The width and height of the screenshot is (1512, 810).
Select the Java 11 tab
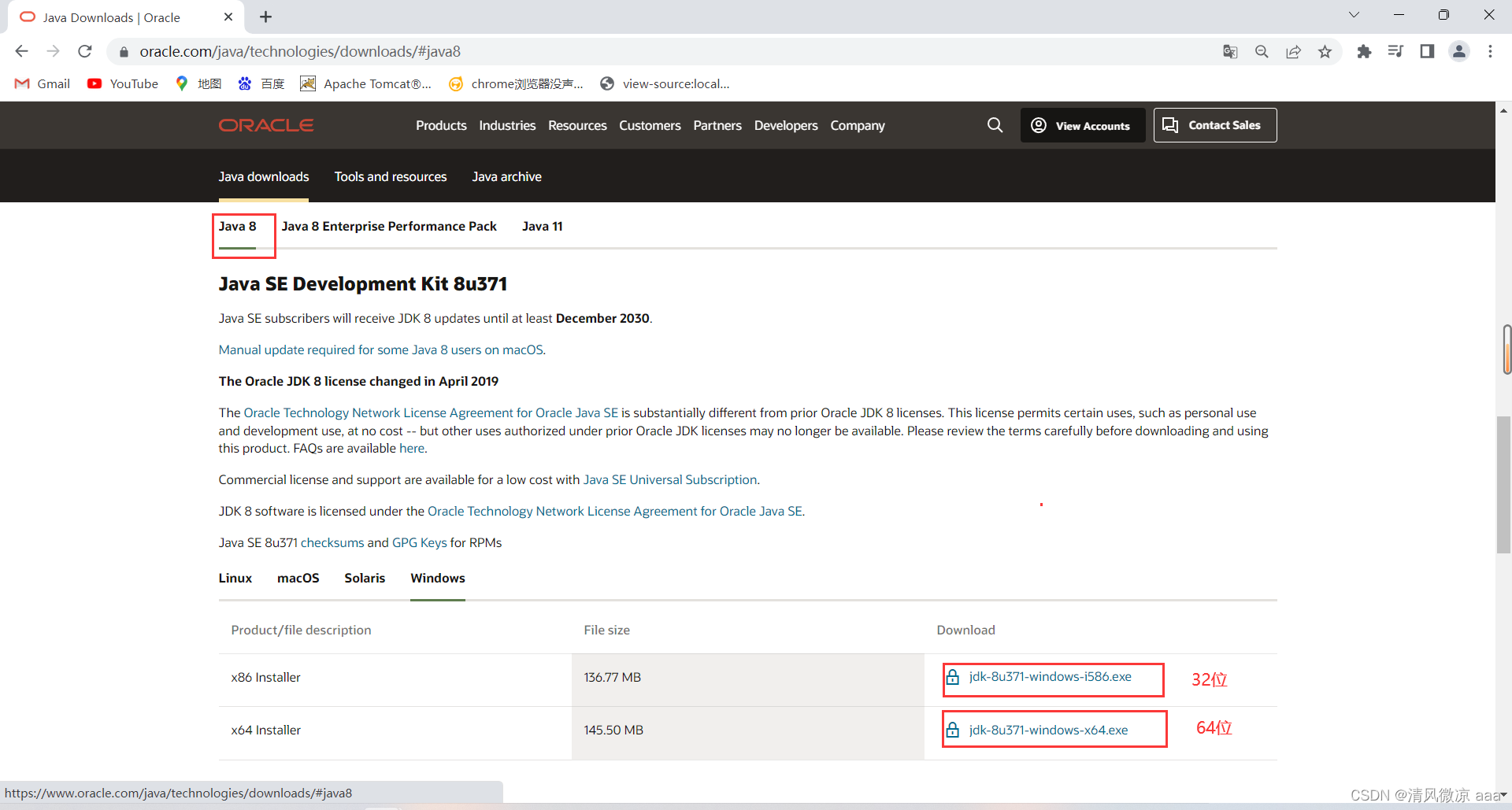coord(543,227)
